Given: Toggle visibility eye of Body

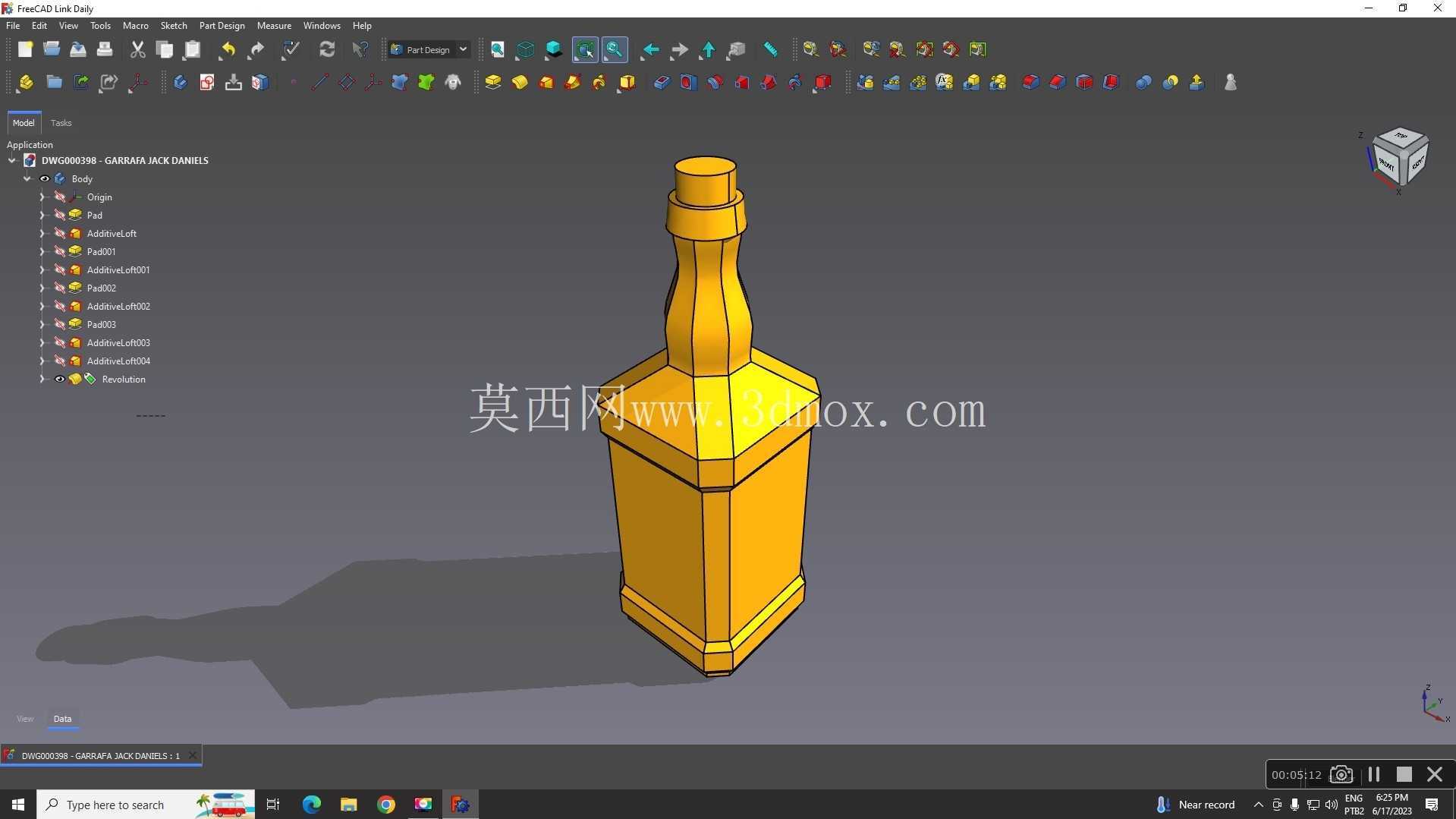Looking at the screenshot, I should point(45,179).
